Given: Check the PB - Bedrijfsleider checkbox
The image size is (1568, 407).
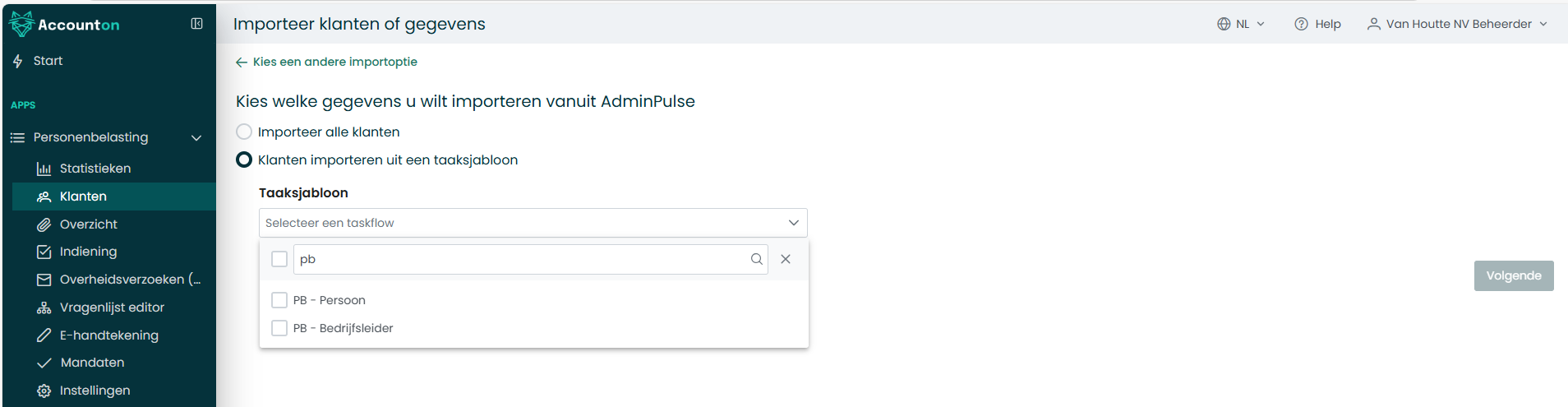Looking at the screenshot, I should [279, 328].
